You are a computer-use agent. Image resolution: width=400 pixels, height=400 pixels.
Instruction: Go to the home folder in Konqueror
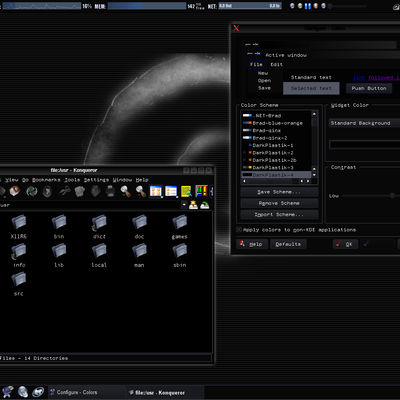point(15,191)
